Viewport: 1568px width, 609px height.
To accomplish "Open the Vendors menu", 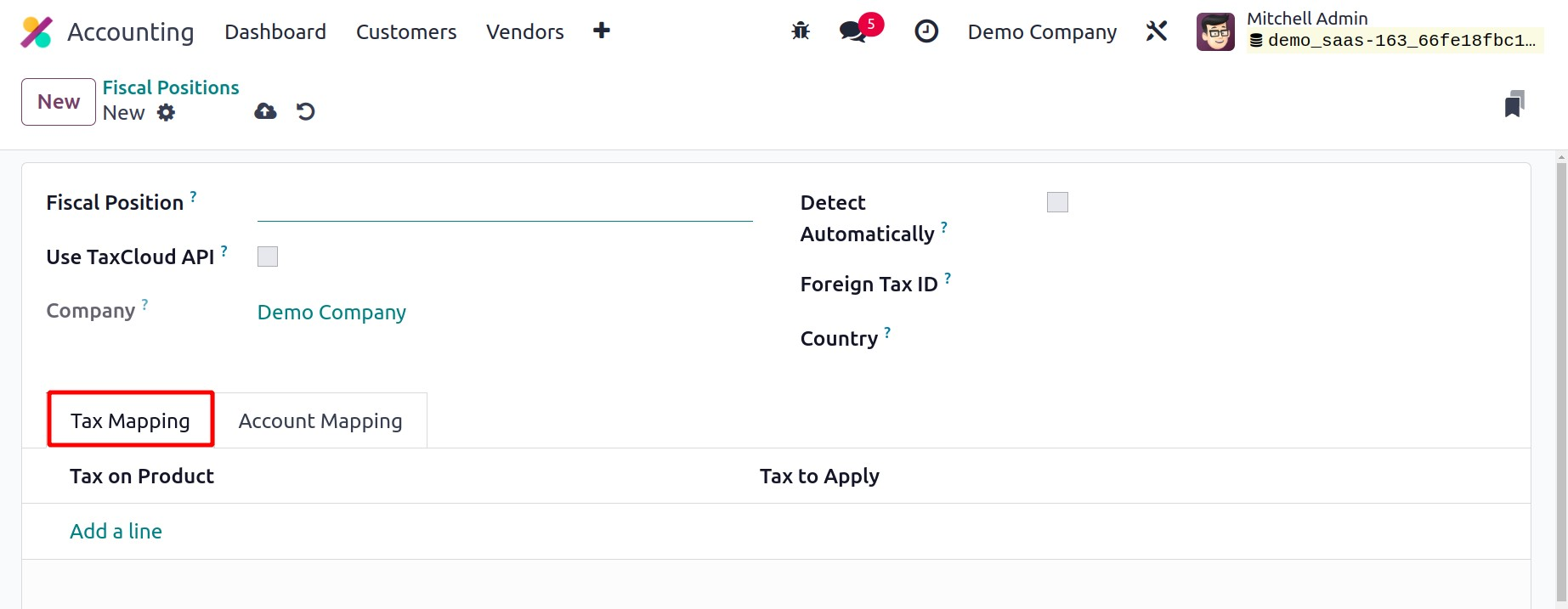I will (x=524, y=32).
